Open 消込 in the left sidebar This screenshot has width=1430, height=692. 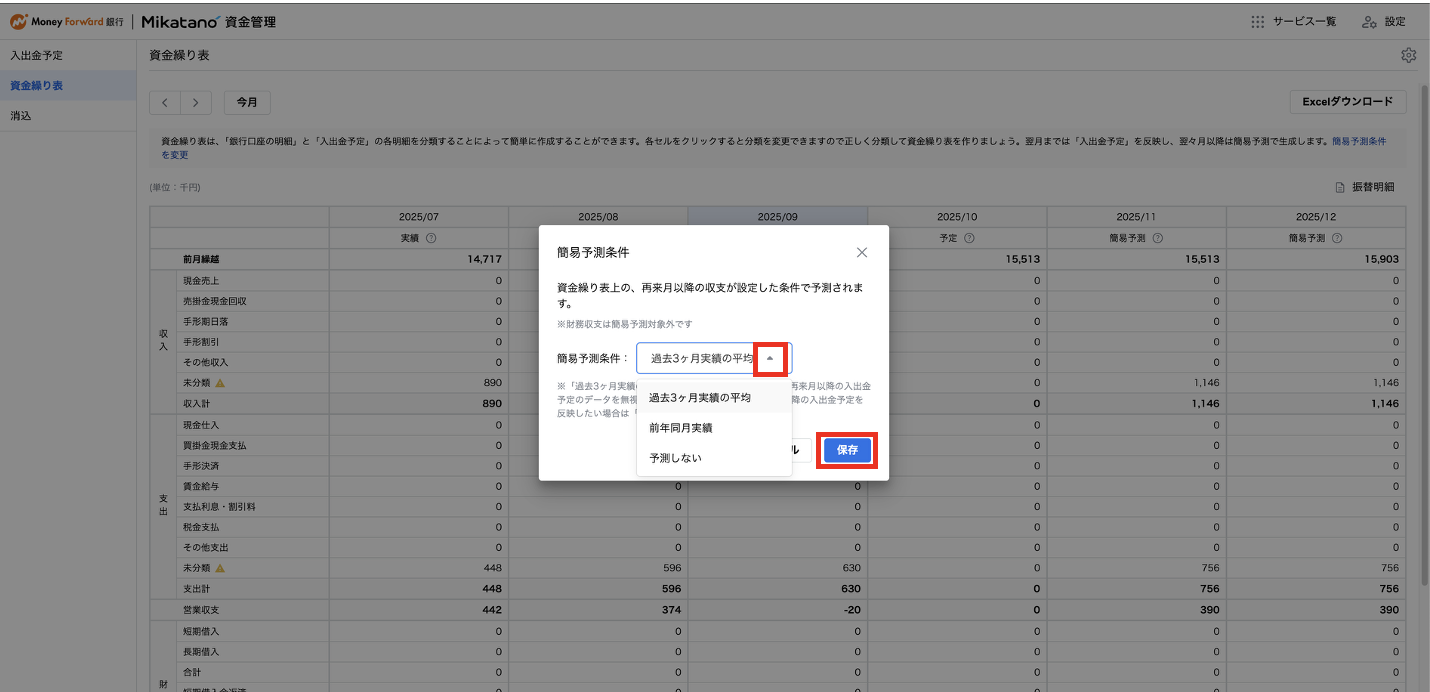coord(68,116)
